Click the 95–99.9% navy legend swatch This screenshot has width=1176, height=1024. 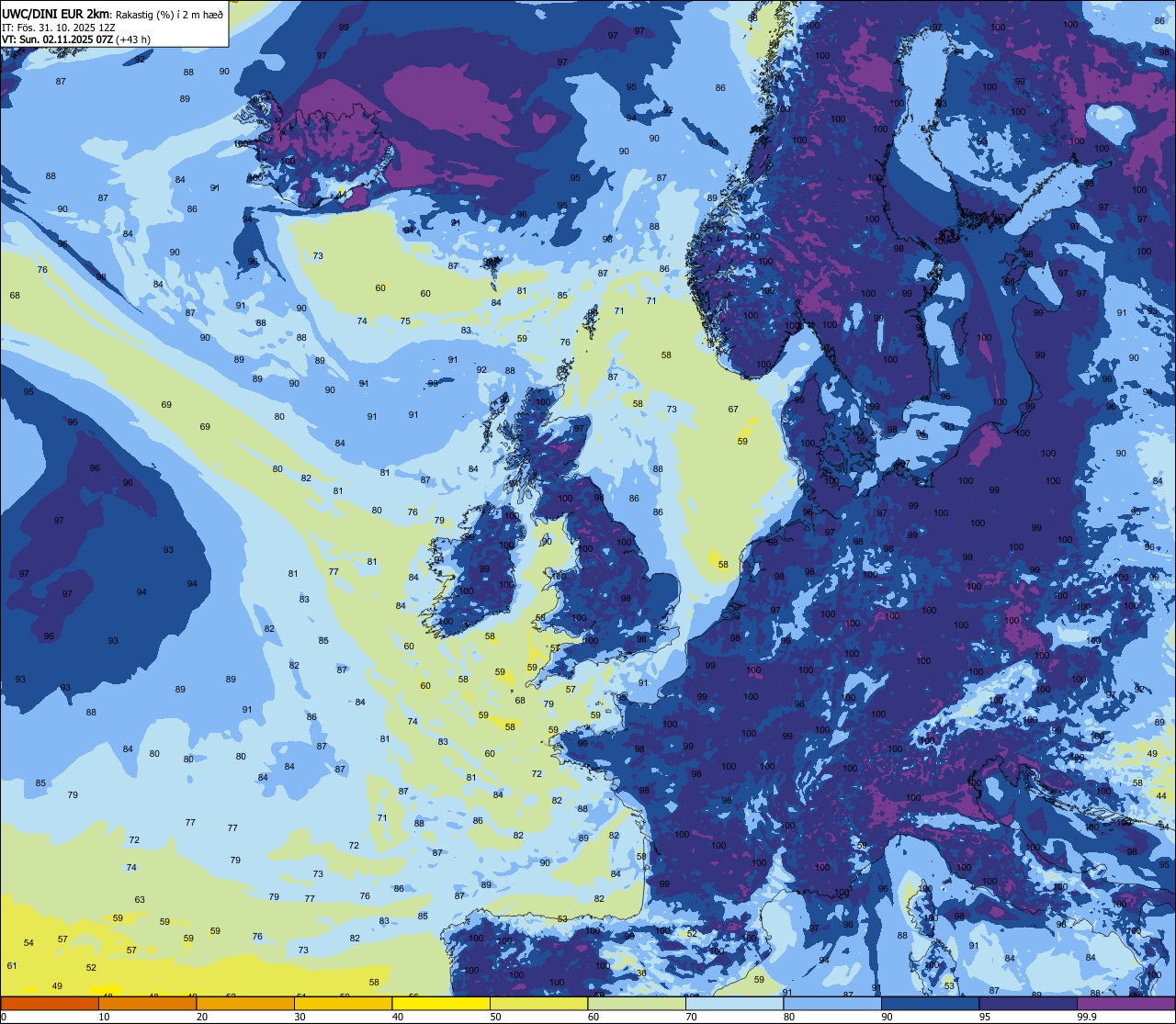click(1028, 1003)
